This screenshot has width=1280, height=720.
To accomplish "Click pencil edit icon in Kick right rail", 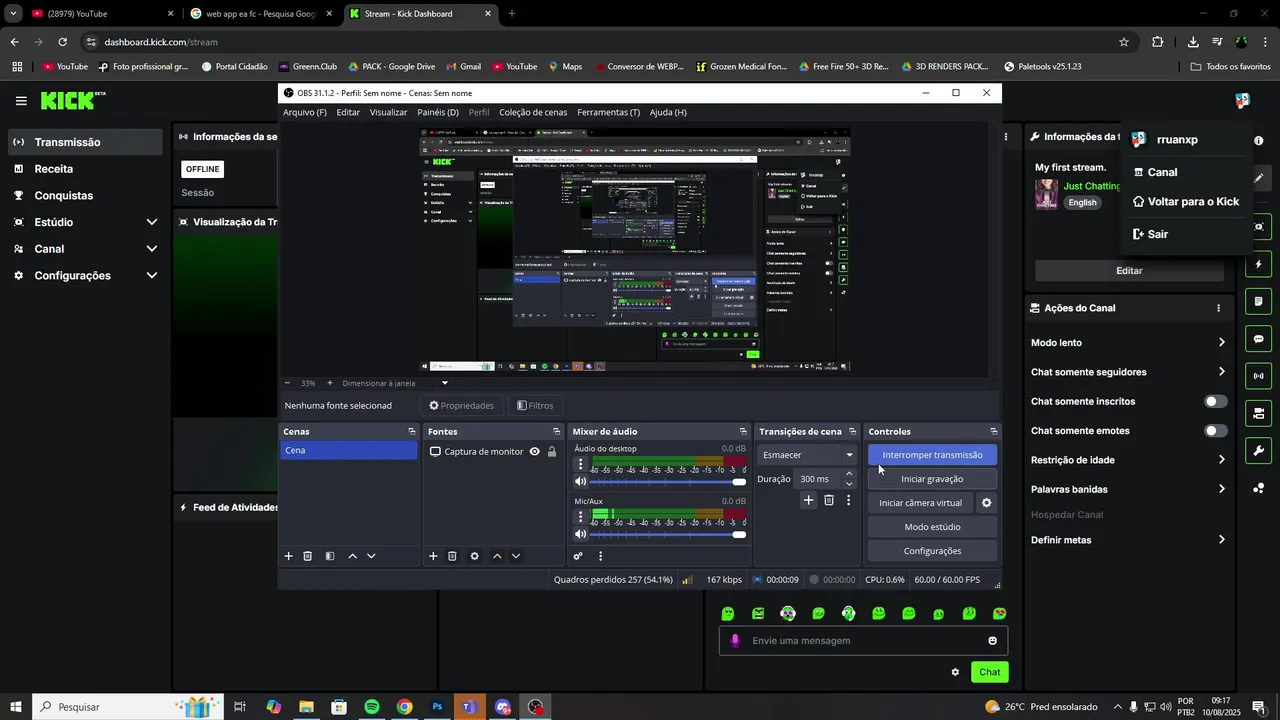I will point(1259,178).
